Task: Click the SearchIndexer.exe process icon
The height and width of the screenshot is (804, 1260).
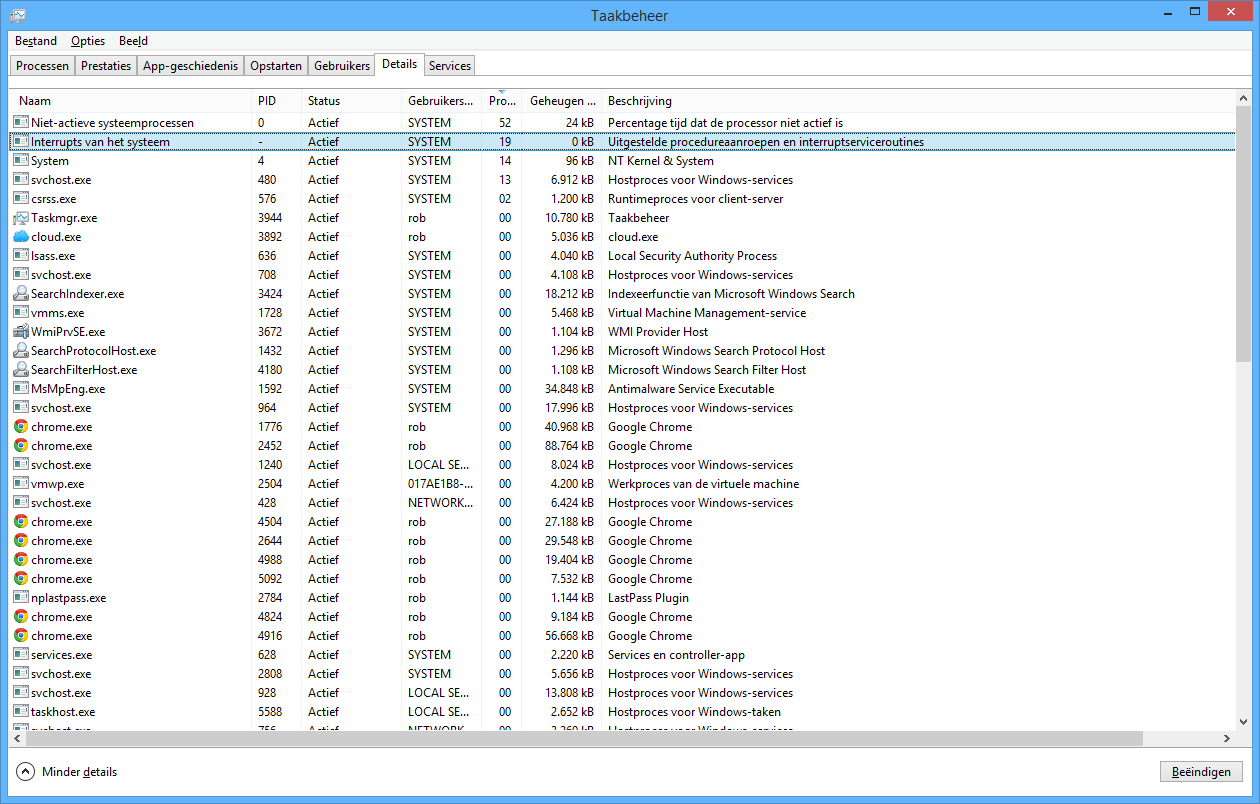Action: (x=21, y=294)
